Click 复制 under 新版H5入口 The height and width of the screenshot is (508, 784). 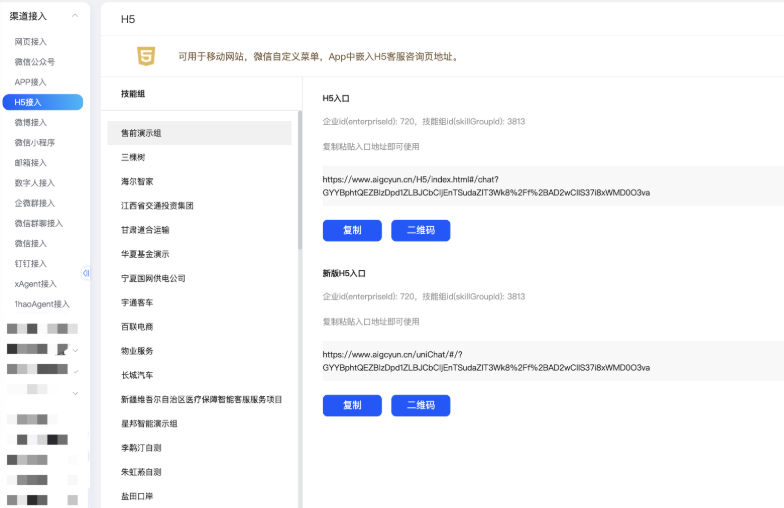click(x=352, y=405)
